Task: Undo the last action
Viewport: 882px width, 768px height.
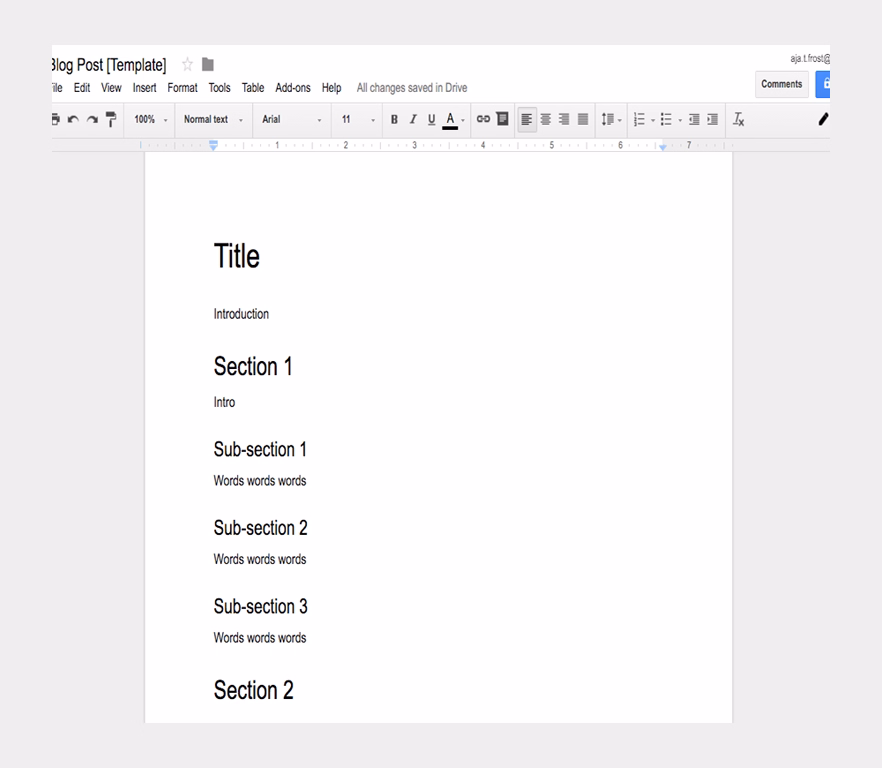Action: coord(73,119)
